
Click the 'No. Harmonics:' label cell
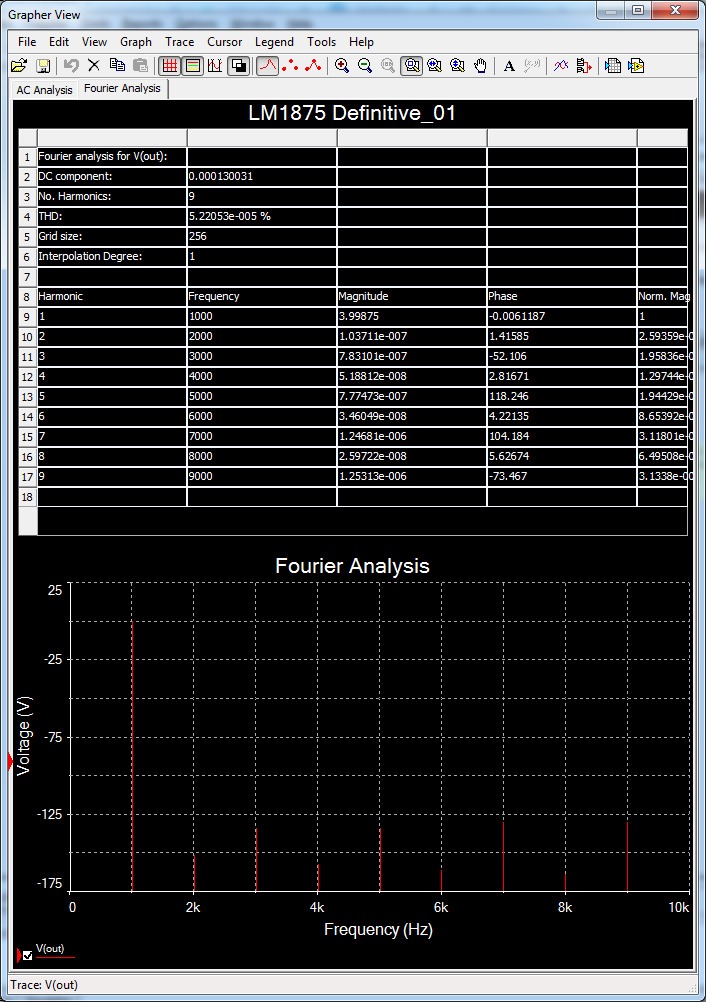point(112,196)
